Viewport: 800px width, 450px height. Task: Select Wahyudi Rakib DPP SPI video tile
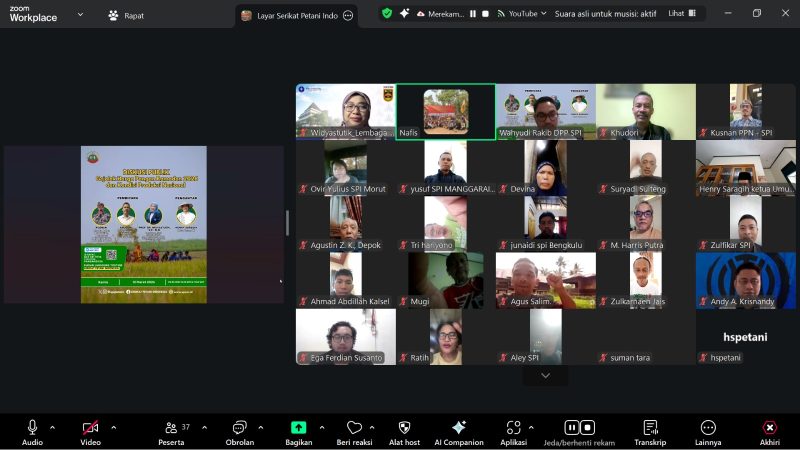pyautogui.click(x=545, y=111)
